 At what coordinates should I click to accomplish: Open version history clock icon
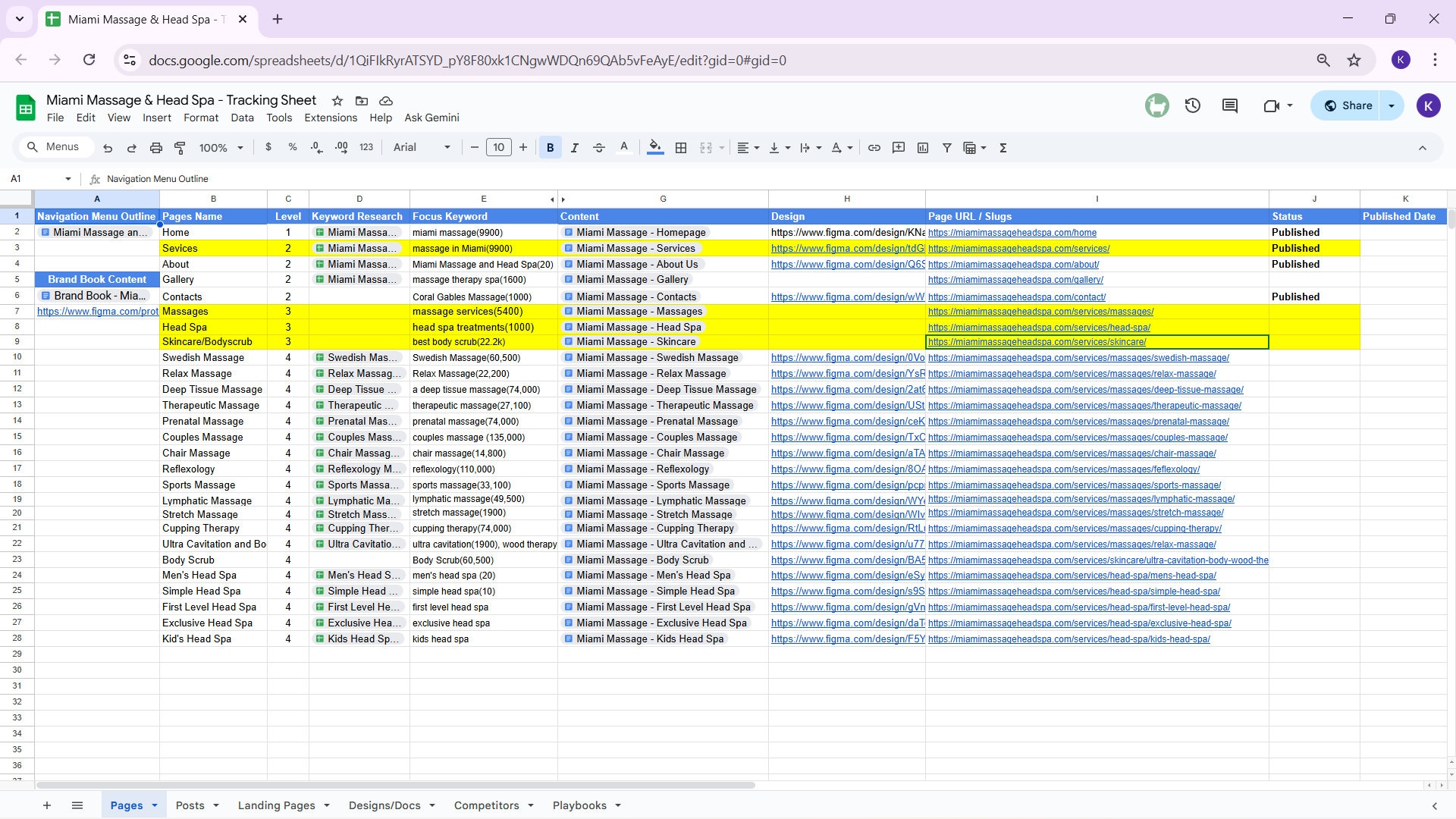coord(1192,105)
